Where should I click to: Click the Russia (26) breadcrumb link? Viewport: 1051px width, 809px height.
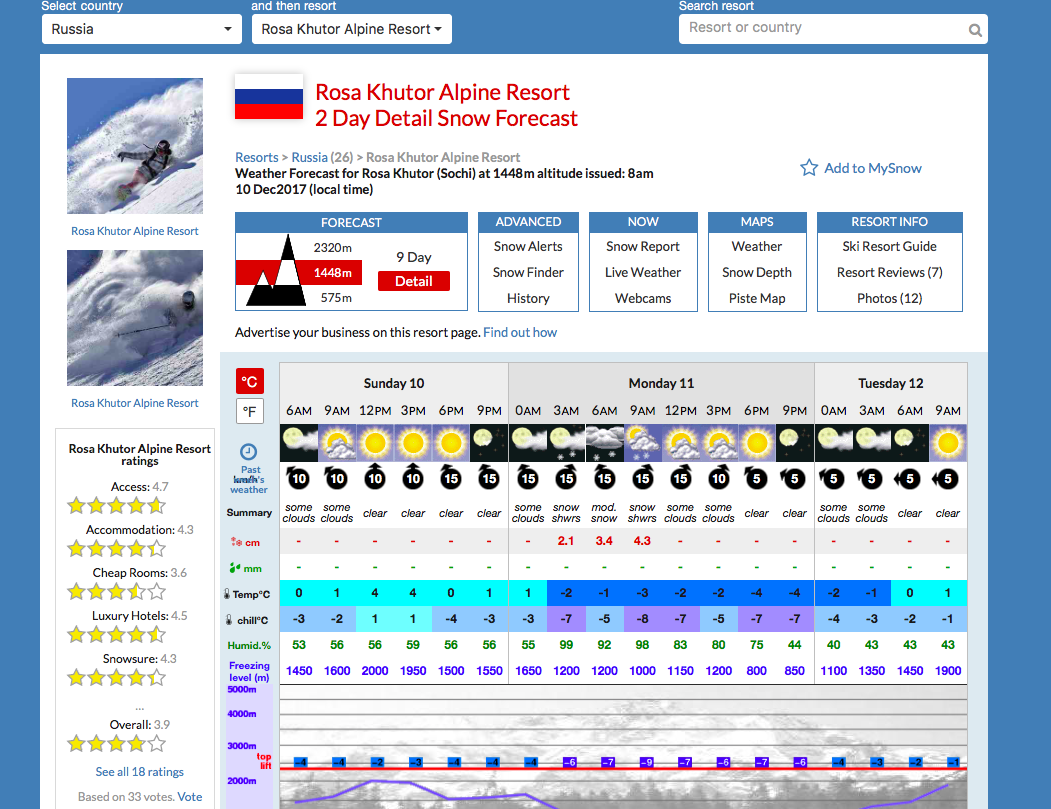tap(322, 157)
